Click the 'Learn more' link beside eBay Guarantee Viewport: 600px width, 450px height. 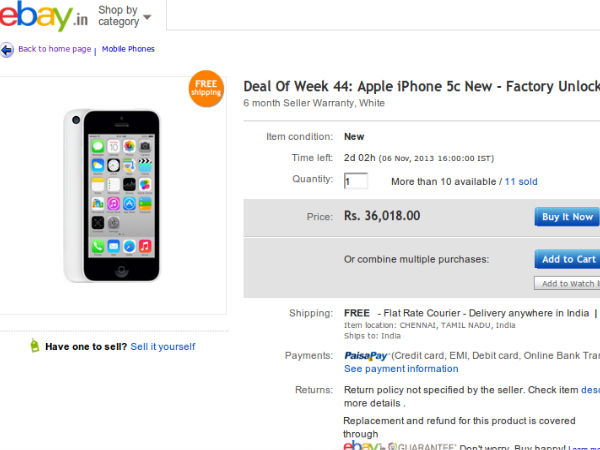coord(583,447)
